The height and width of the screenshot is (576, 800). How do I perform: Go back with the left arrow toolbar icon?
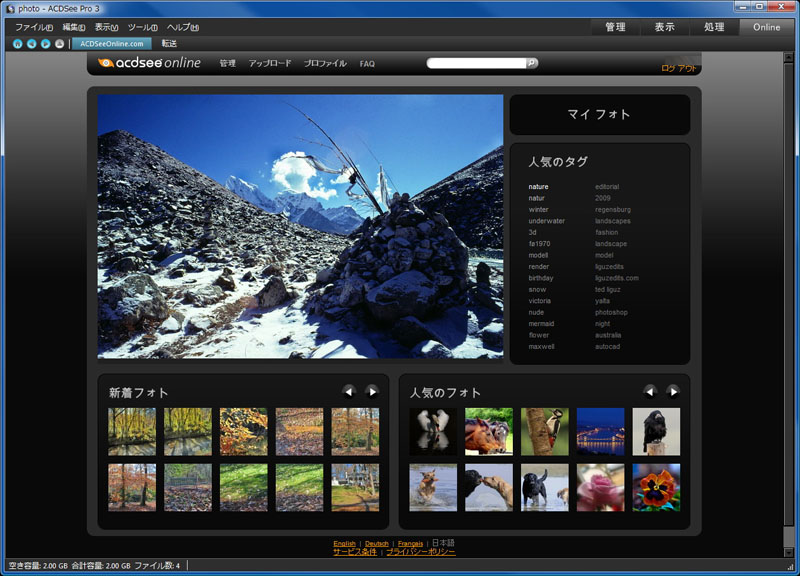coord(32,44)
